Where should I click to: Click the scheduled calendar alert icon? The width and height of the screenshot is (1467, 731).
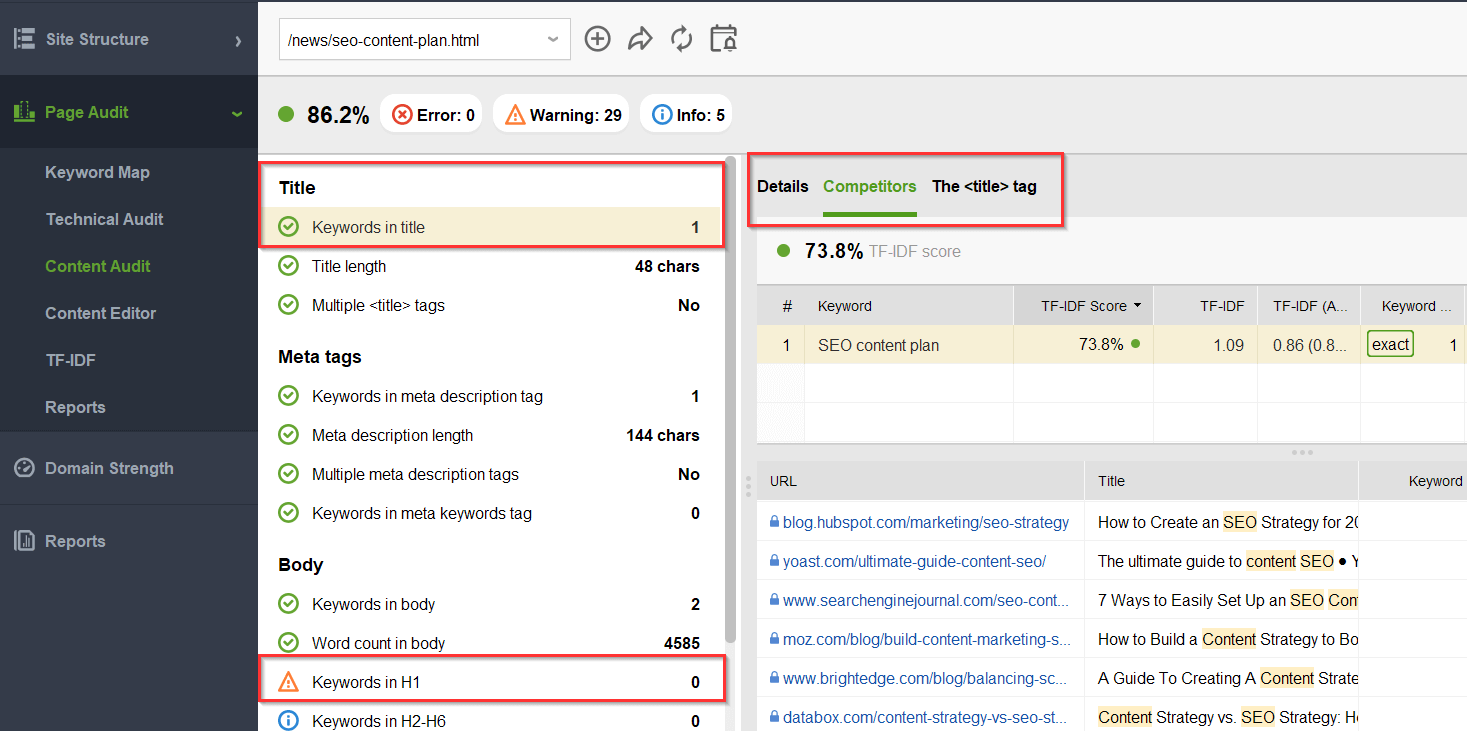[x=723, y=39]
